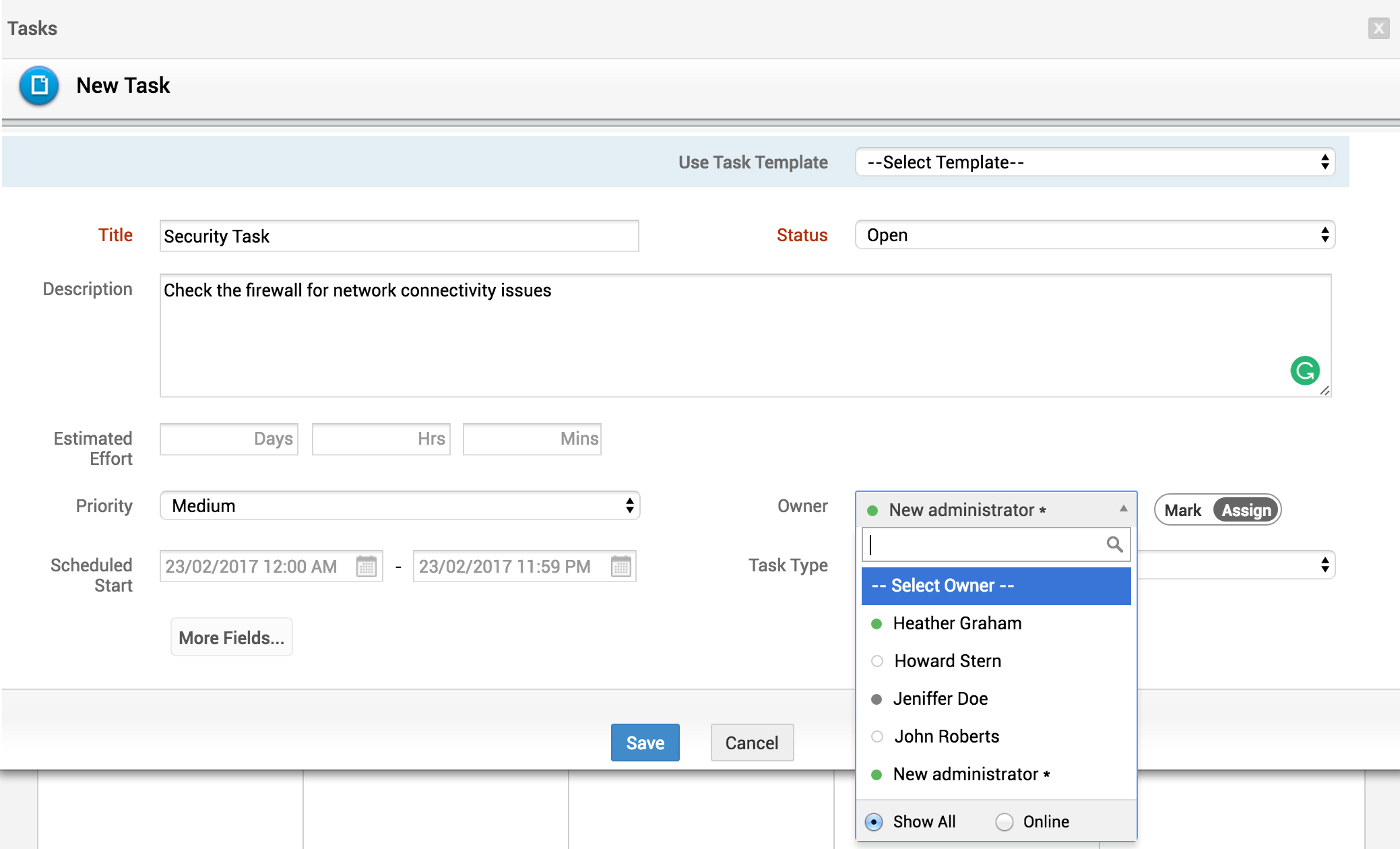The image size is (1400, 849).
Task: Click the search magnifier icon in owner list
Action: coord(1114,544)
